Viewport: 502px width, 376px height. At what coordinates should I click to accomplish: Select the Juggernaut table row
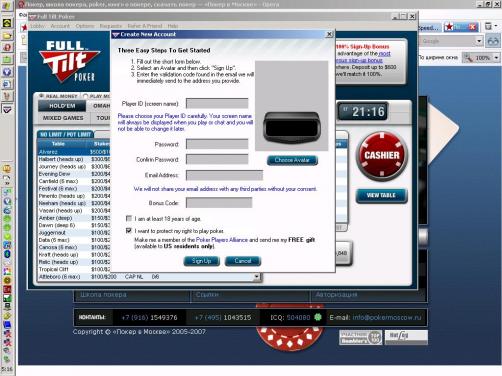74,232
